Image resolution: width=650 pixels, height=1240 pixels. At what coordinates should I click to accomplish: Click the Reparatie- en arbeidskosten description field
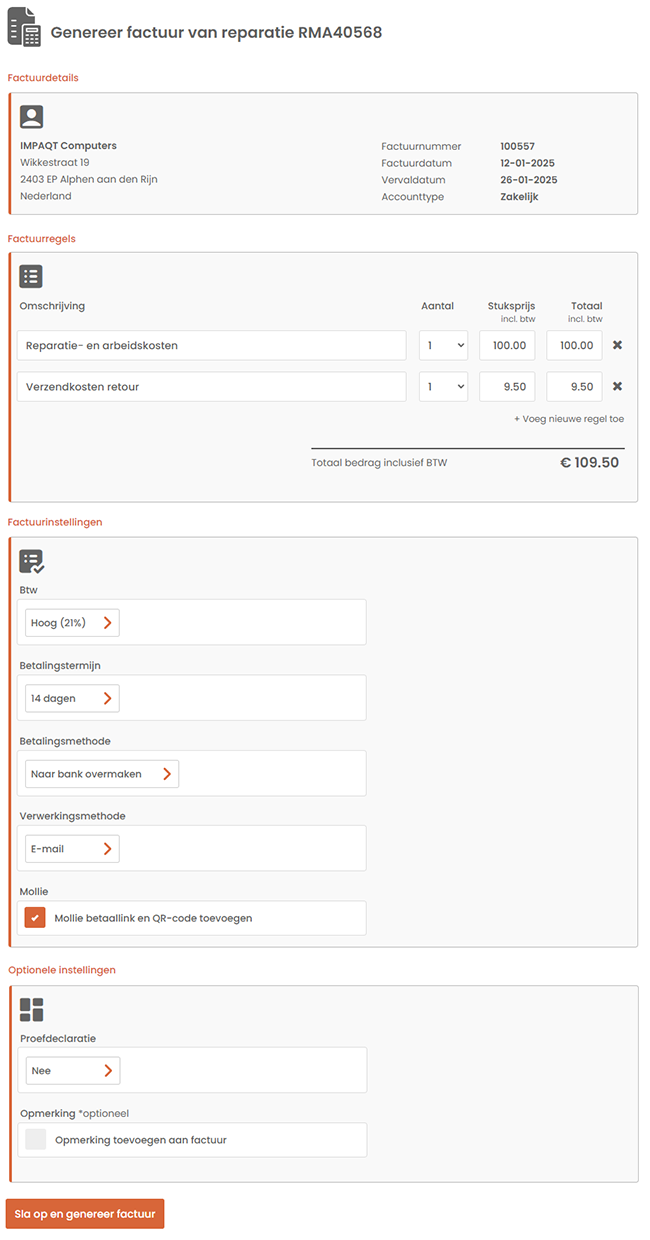click(x=211, y=345)
